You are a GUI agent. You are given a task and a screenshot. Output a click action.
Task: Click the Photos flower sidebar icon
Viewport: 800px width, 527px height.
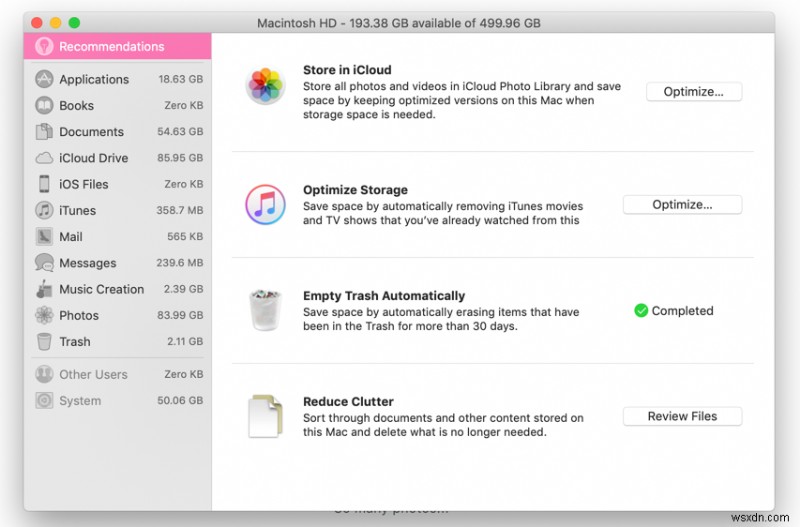[44, 315]
